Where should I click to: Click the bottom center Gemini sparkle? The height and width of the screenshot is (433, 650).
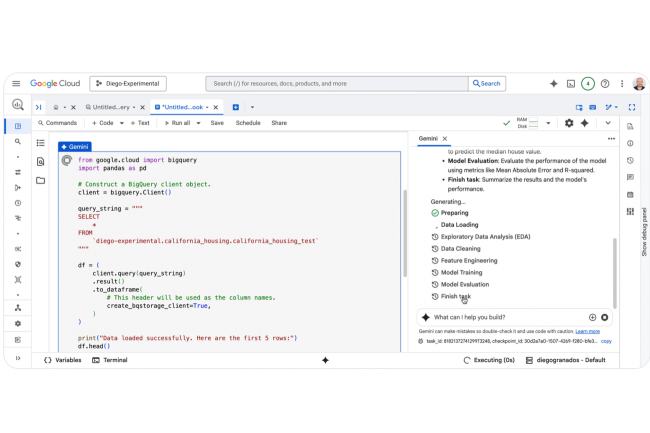[x=325, y=360]
